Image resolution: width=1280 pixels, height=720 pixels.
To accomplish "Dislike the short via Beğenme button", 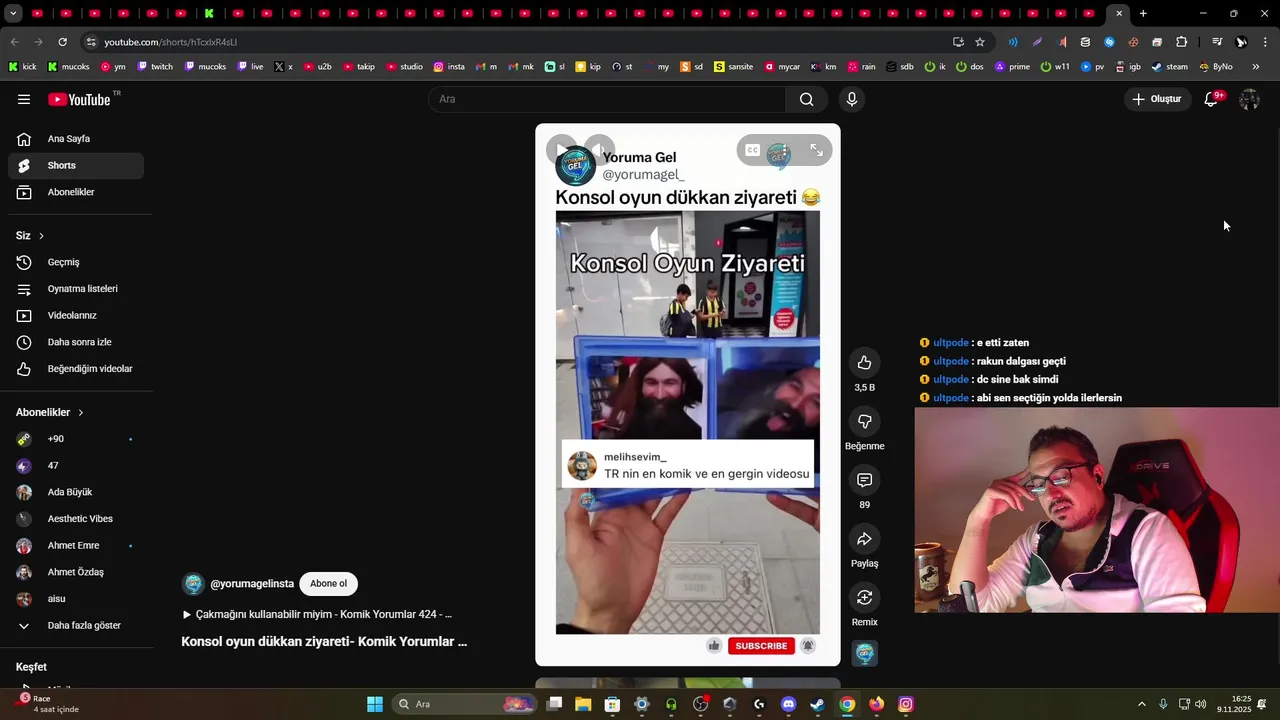I will 864,422.
